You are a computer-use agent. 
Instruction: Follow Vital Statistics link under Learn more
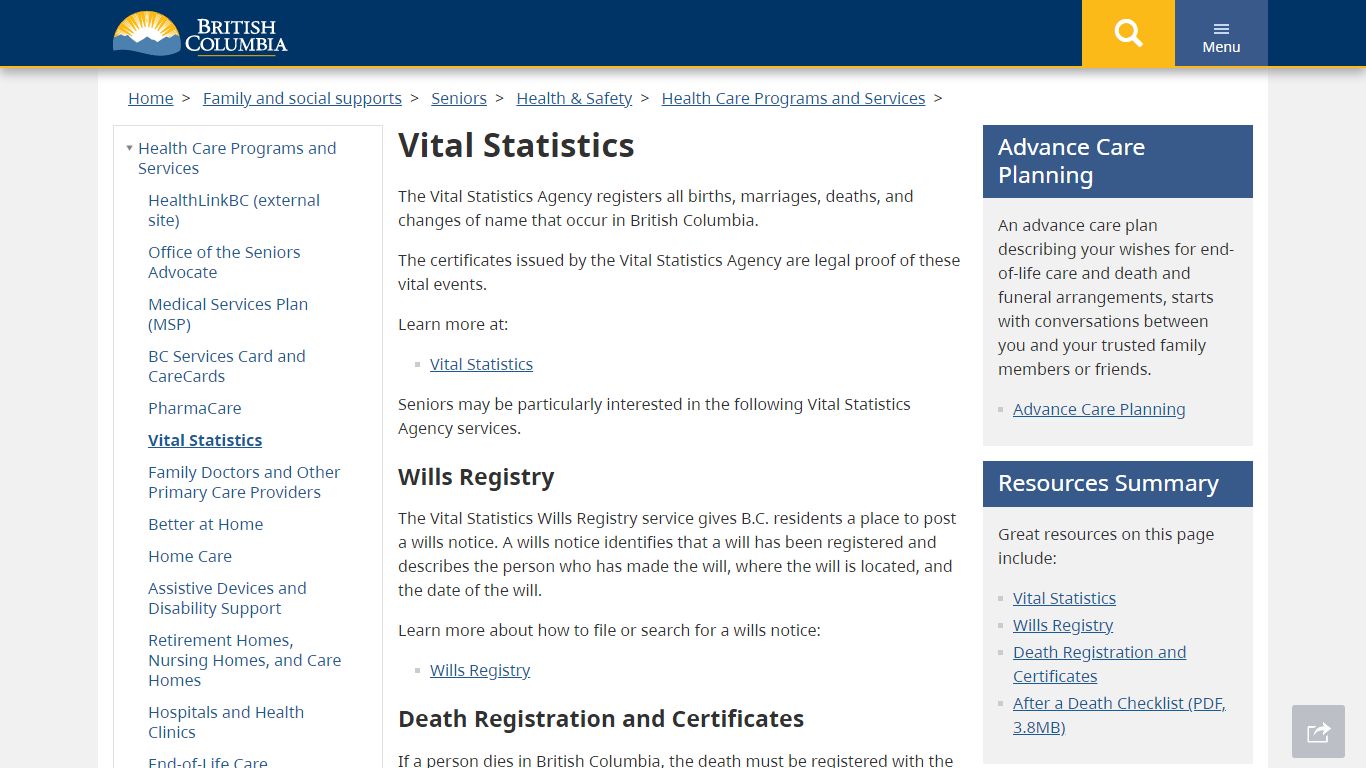[x=481, y=364]
